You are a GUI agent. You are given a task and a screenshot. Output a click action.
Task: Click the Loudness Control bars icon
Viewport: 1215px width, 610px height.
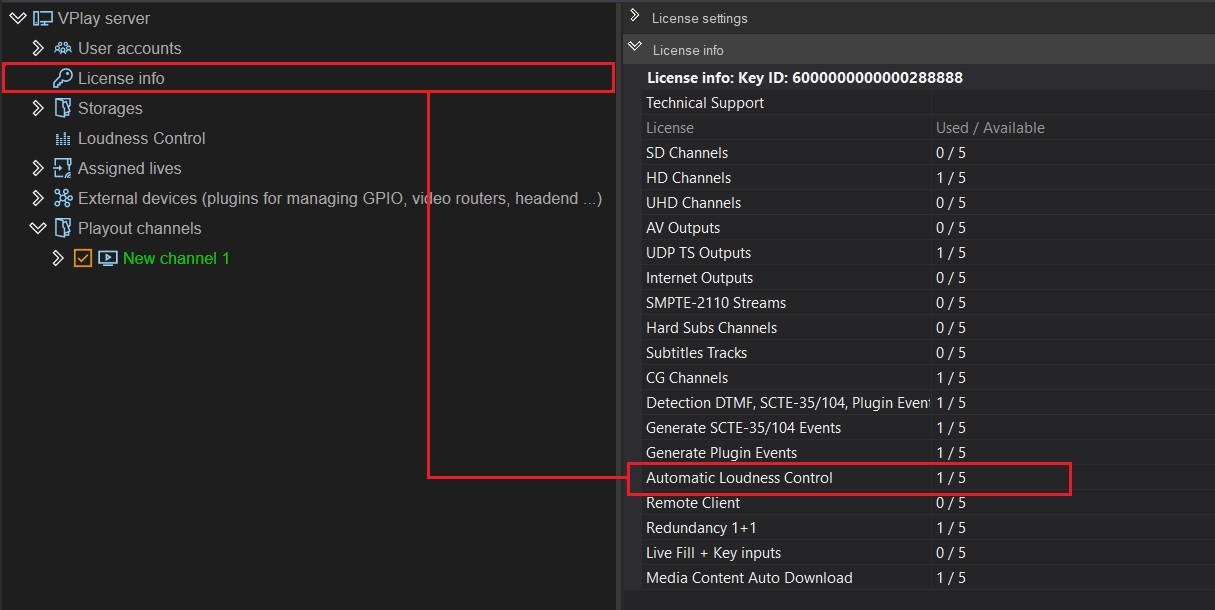(x=62, y=139)
